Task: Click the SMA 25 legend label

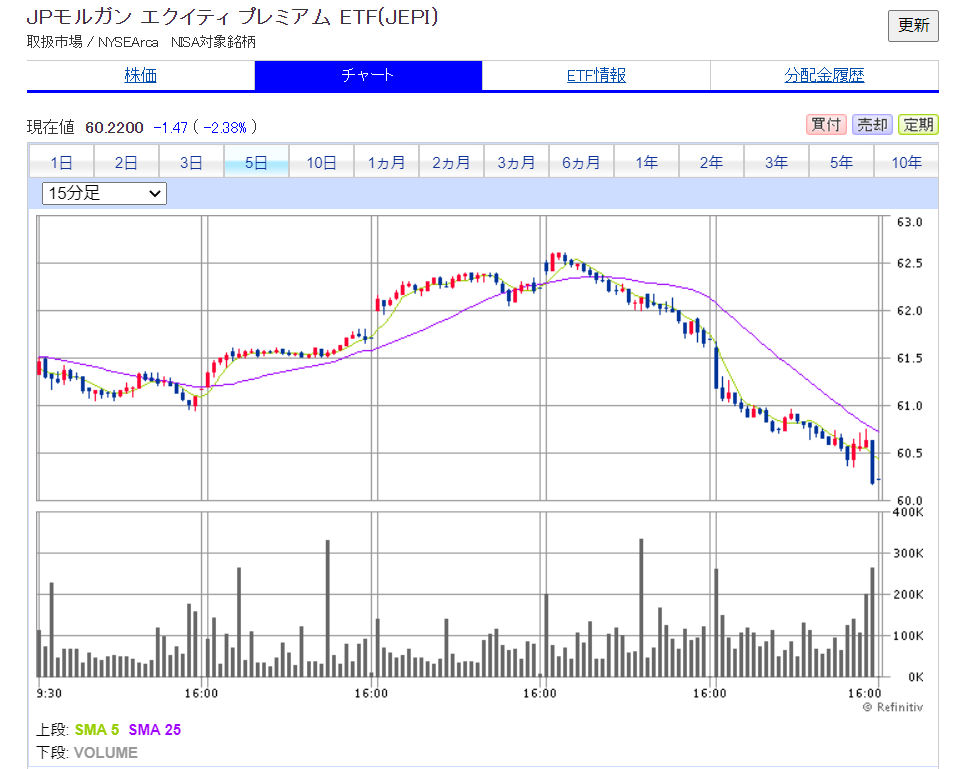Action: [154, 729]
